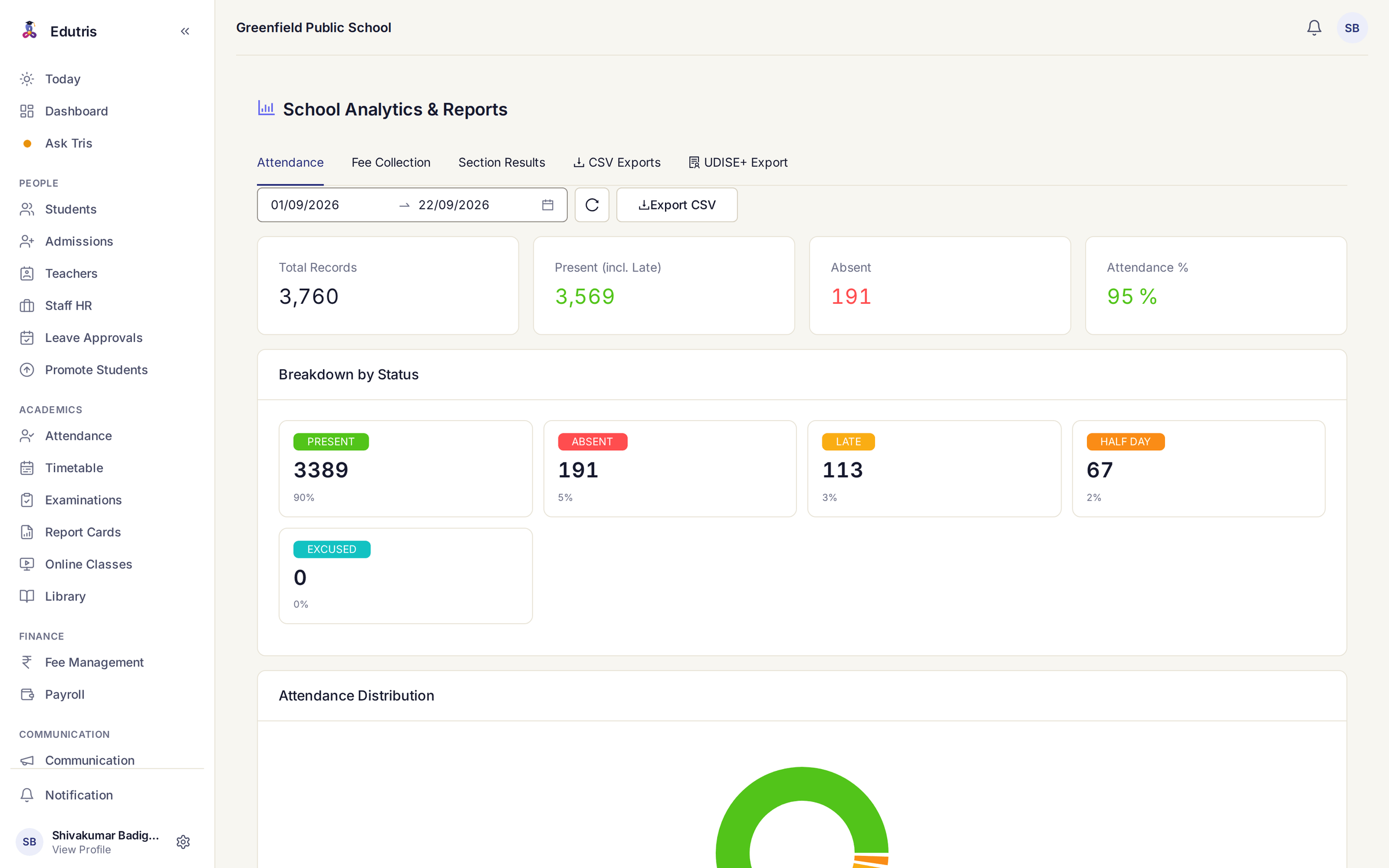Open the CSV Exports tab
This screenshot has height=868, width=1389.
[616, 163]
